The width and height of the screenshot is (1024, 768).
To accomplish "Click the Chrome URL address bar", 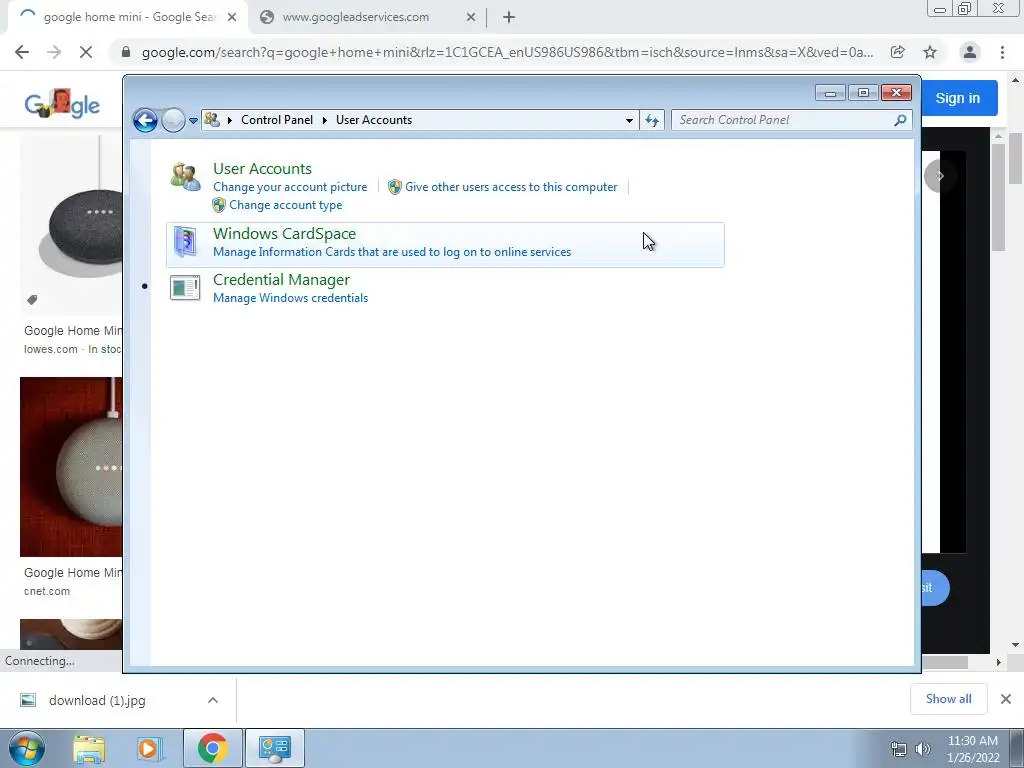I will pos(507,52).
